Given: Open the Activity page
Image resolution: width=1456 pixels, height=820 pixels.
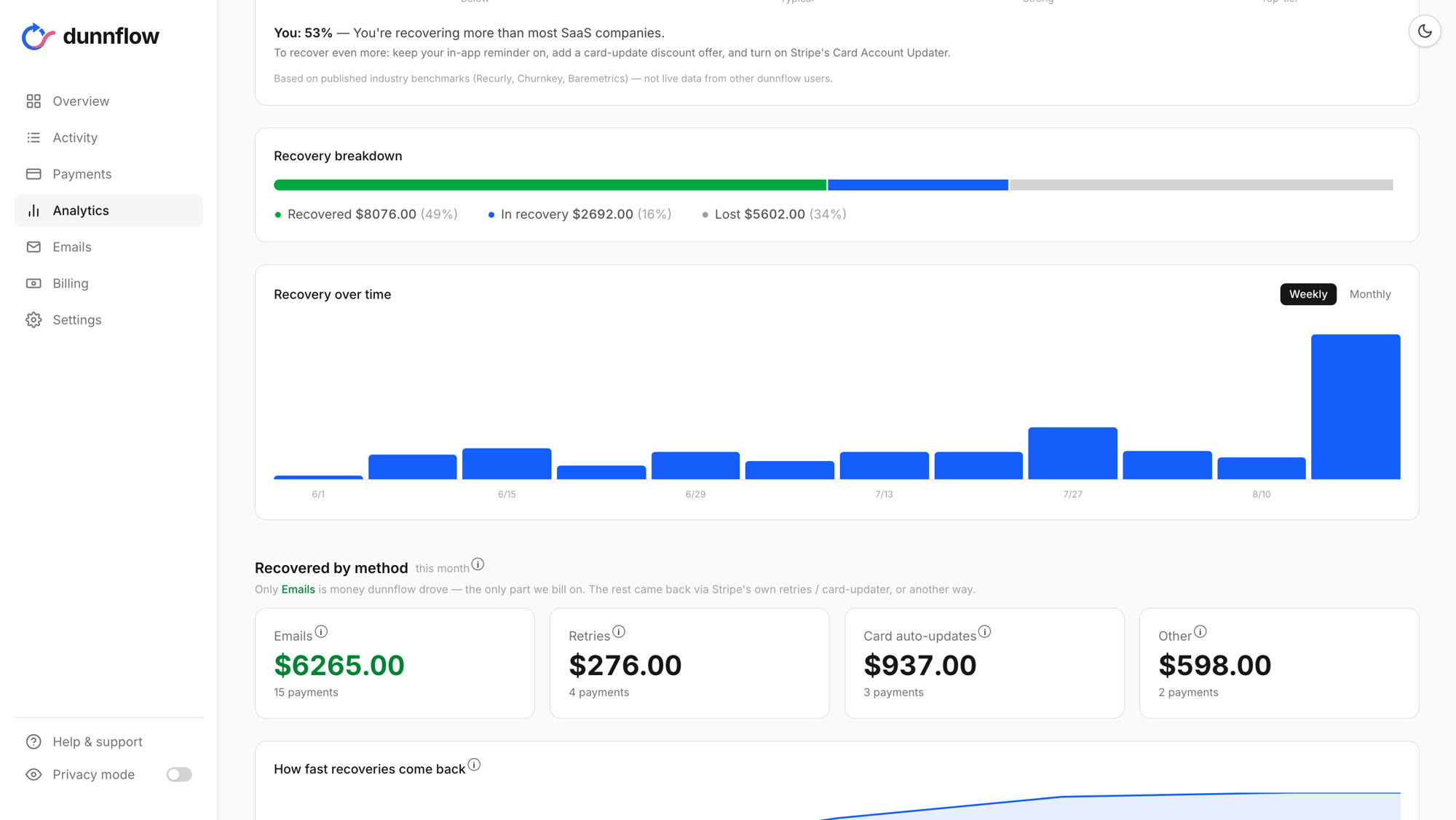Looking at the screenshot, I should pyautogui.click(x=108, y=138).
